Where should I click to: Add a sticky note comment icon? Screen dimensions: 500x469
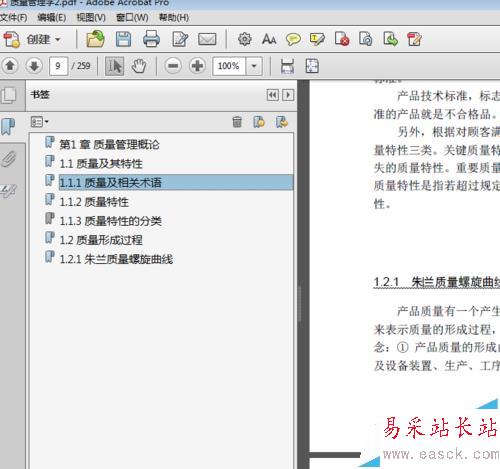click(293, 39)
